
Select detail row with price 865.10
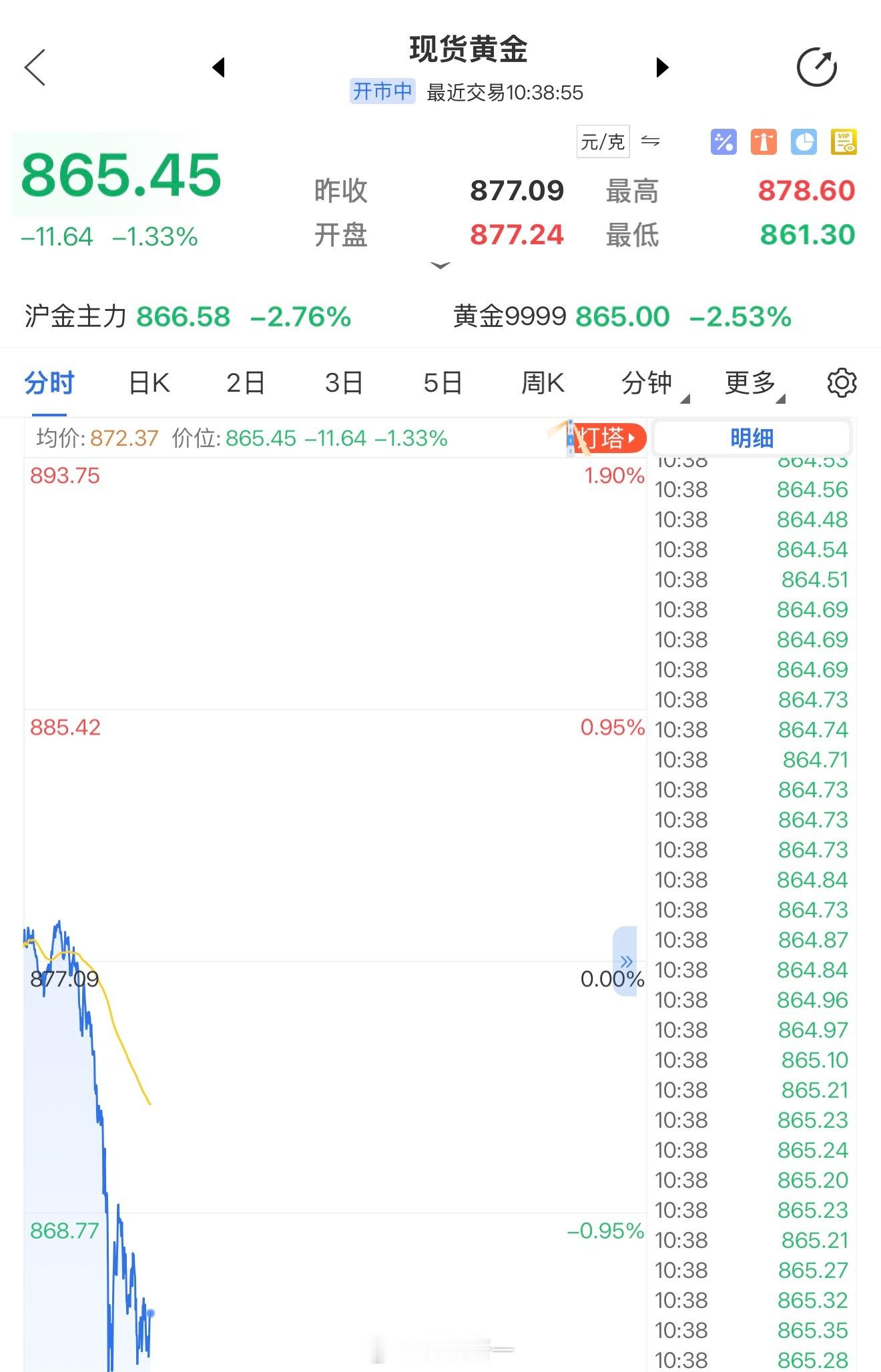point(752,1060)
